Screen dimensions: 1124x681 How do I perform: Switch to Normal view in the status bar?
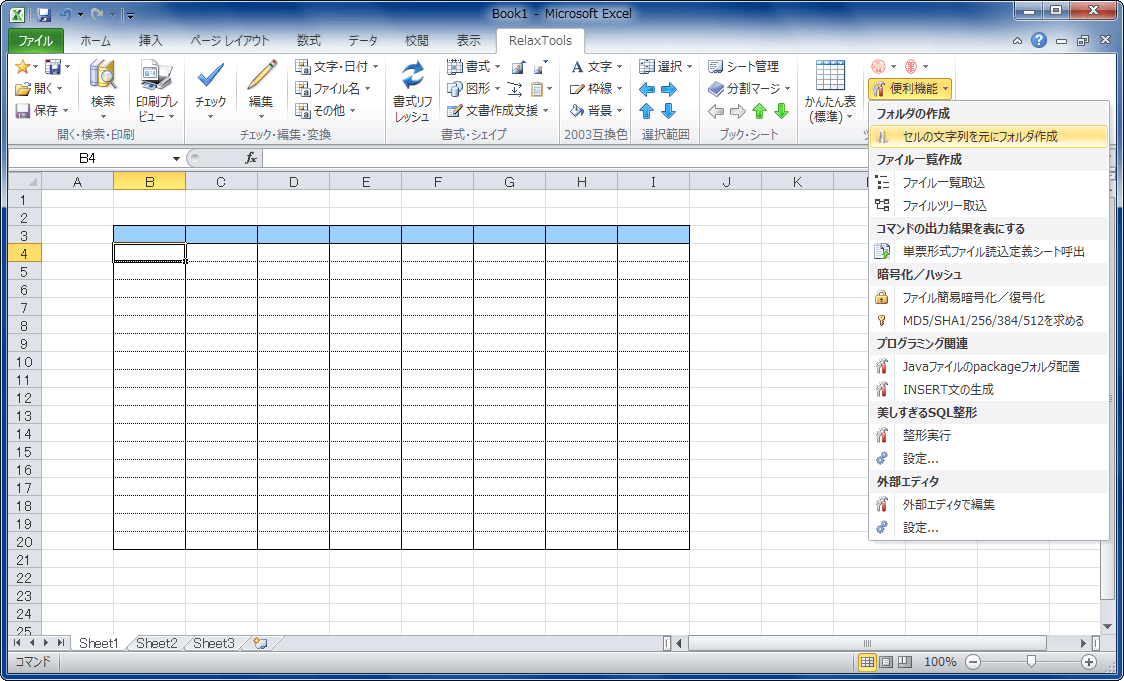click(867, 662)
